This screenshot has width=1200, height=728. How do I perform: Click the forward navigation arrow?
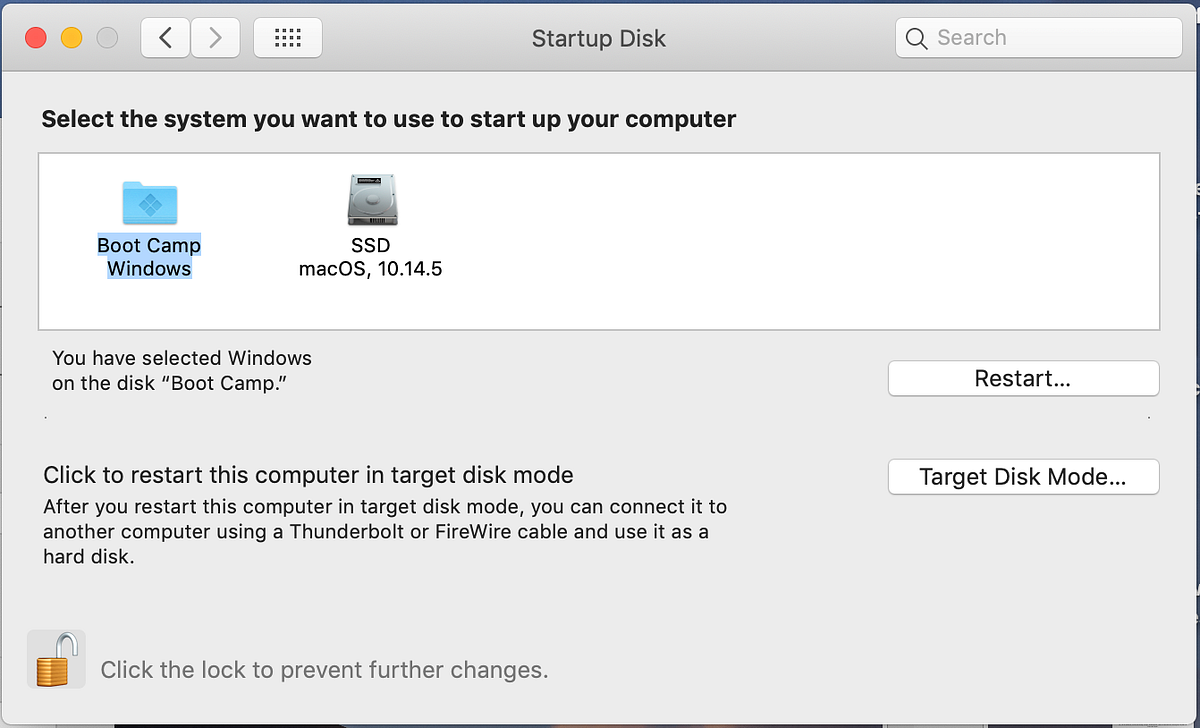pyautogui.click(x=215, y=37)
